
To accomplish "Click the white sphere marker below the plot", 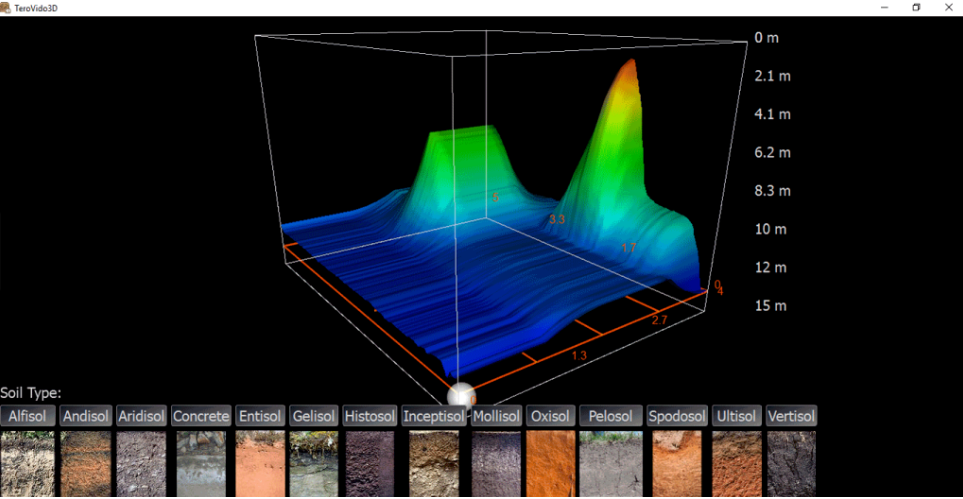I will click(x=462, y=394).
